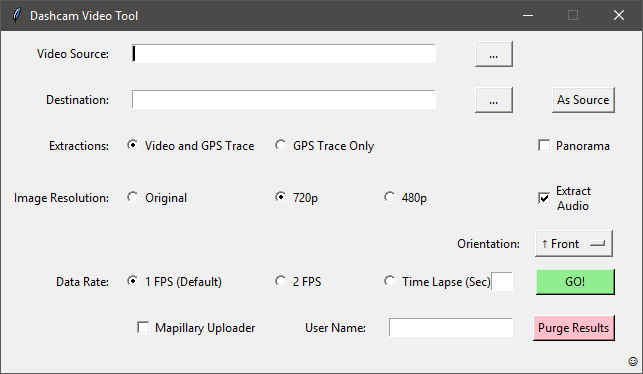Click the As Source button

(583, 100)
